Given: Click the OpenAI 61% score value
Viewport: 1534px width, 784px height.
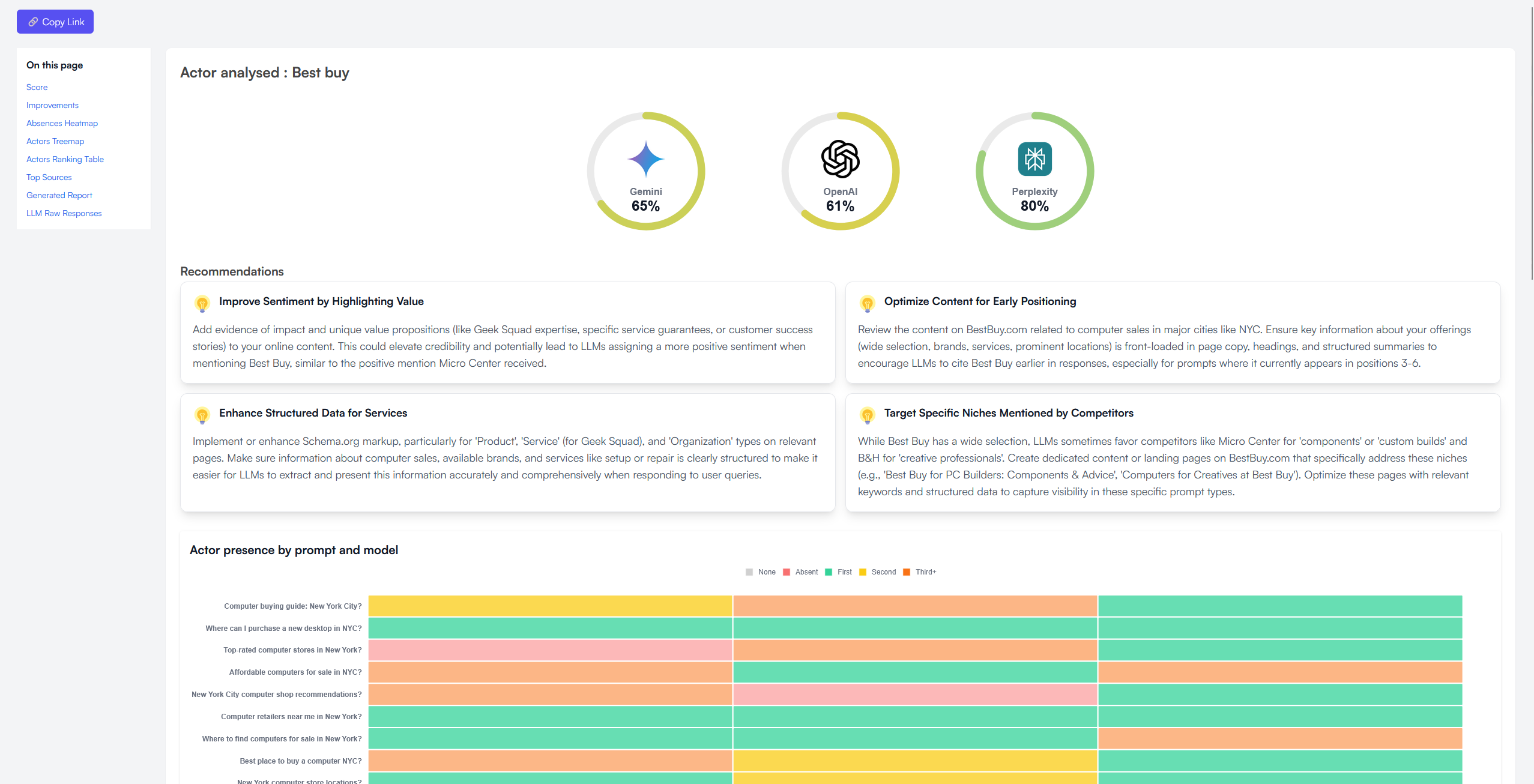Looking at the screenshot, I should [x=840, y=206].
